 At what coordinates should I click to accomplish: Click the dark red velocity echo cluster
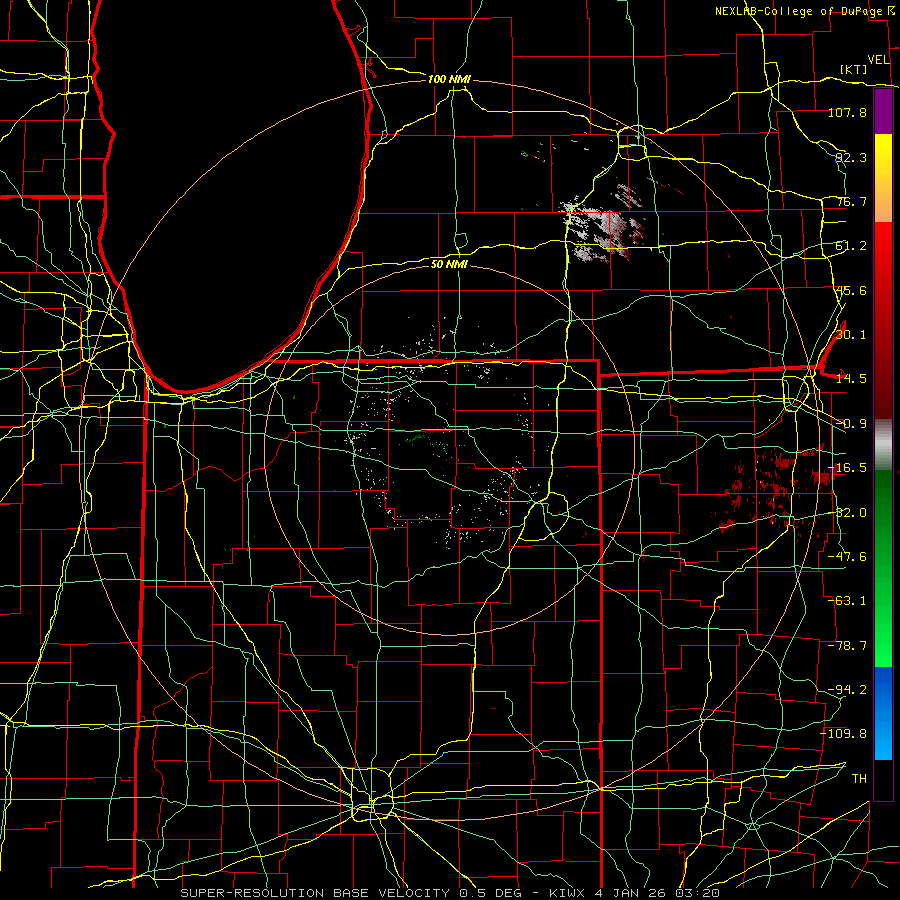[x=775, y=489]
